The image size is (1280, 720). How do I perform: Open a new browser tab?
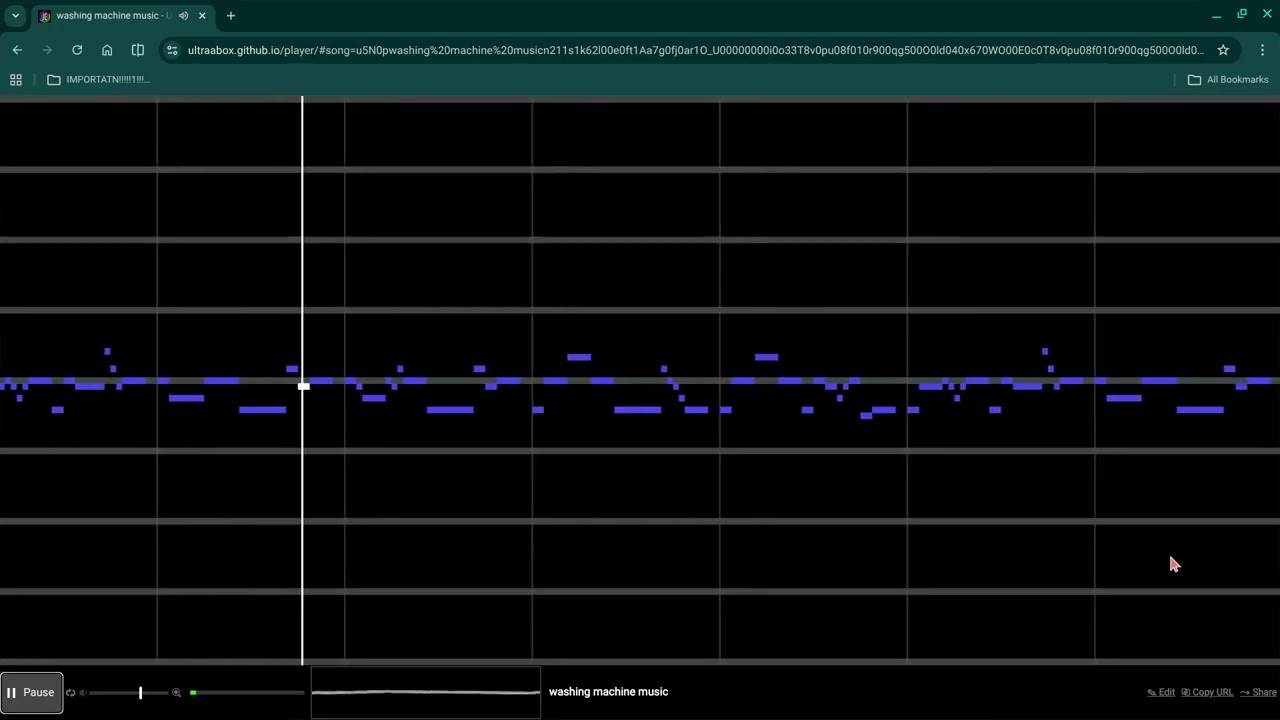pyautogui.click(x=231, y=16)
